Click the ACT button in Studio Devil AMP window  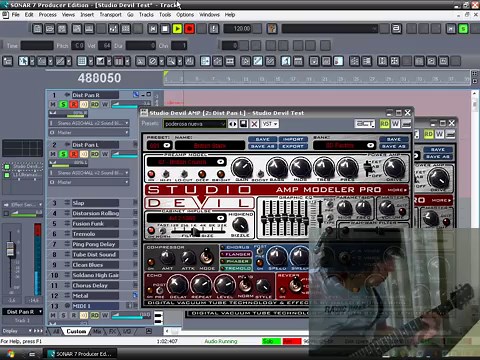(x=365, y=124)
